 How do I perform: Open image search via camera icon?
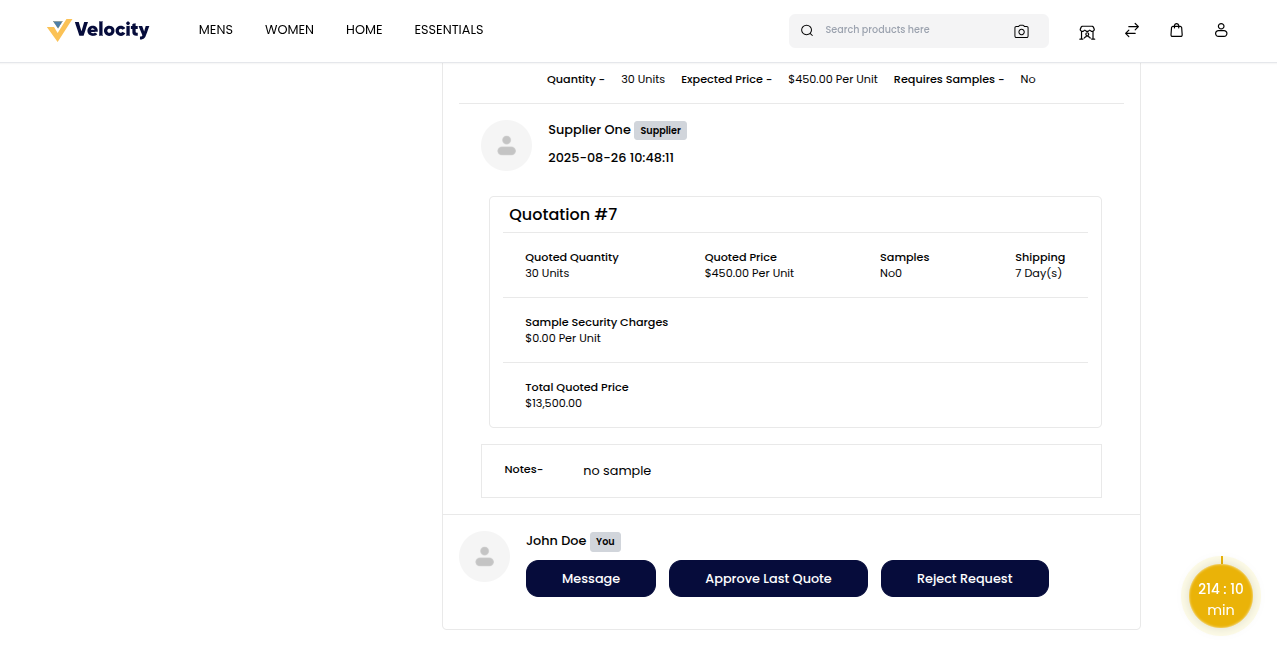coord(1021,31)
